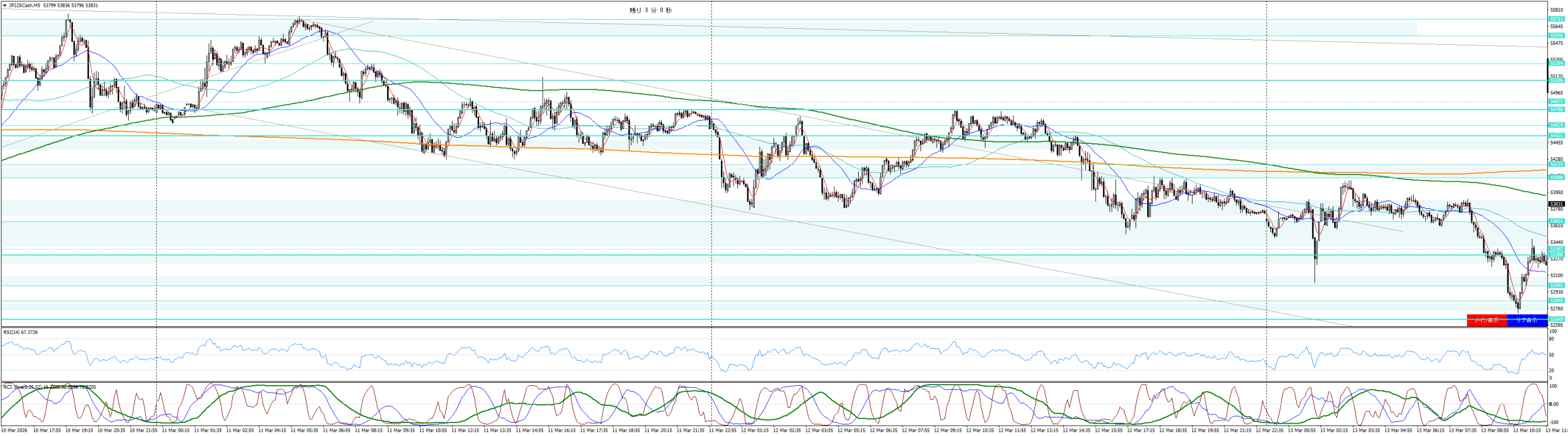Click the 10 Mar 2026 date axis label

tap(15, 430)
